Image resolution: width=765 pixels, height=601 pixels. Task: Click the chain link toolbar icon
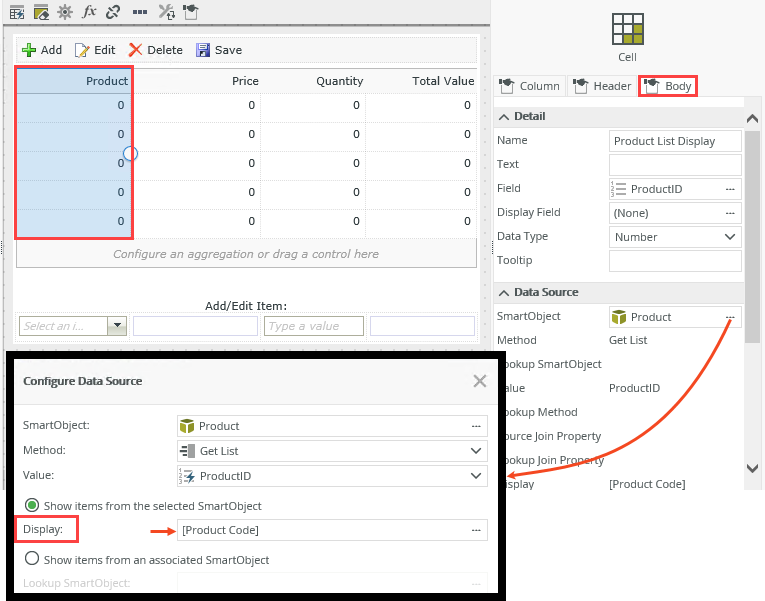point(113,12)
